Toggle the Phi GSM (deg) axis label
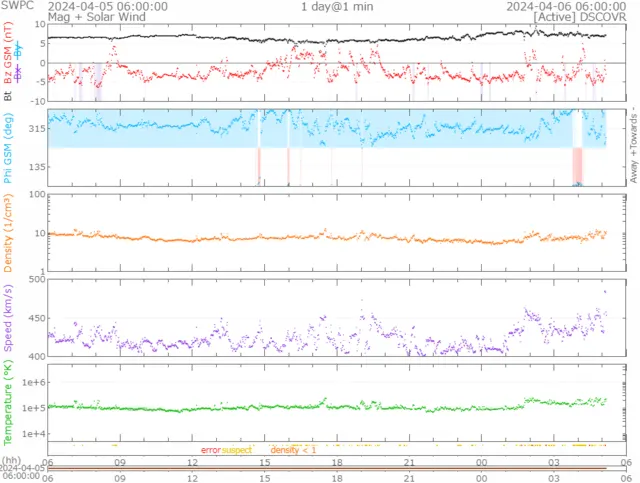 tap(8, 147)
